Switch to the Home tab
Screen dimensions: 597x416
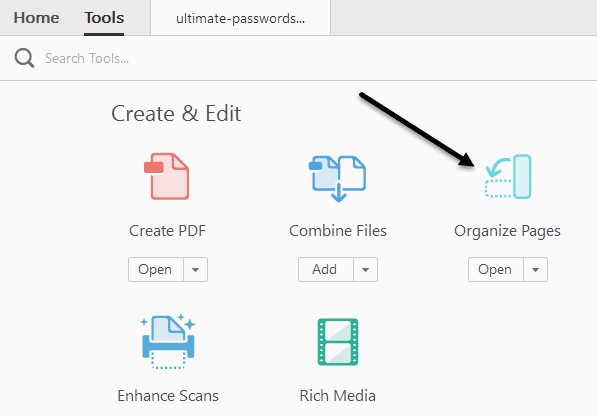click(x=37, y=18)
